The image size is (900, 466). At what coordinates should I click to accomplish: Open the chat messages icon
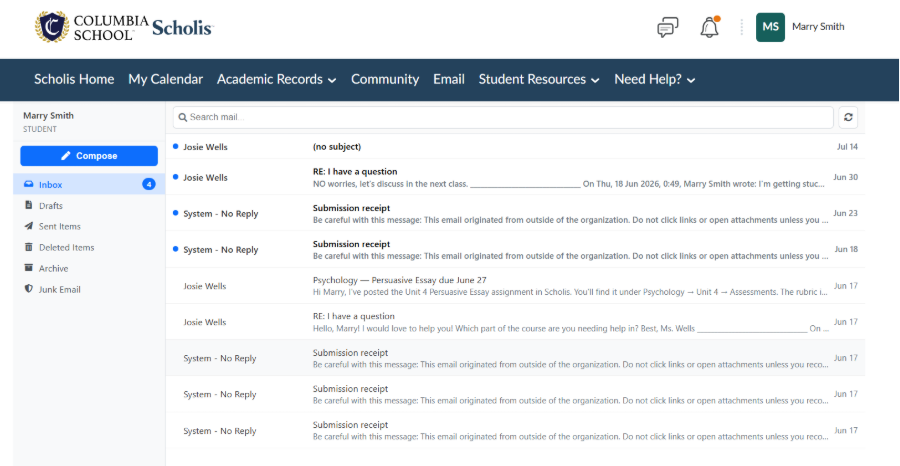668,28
